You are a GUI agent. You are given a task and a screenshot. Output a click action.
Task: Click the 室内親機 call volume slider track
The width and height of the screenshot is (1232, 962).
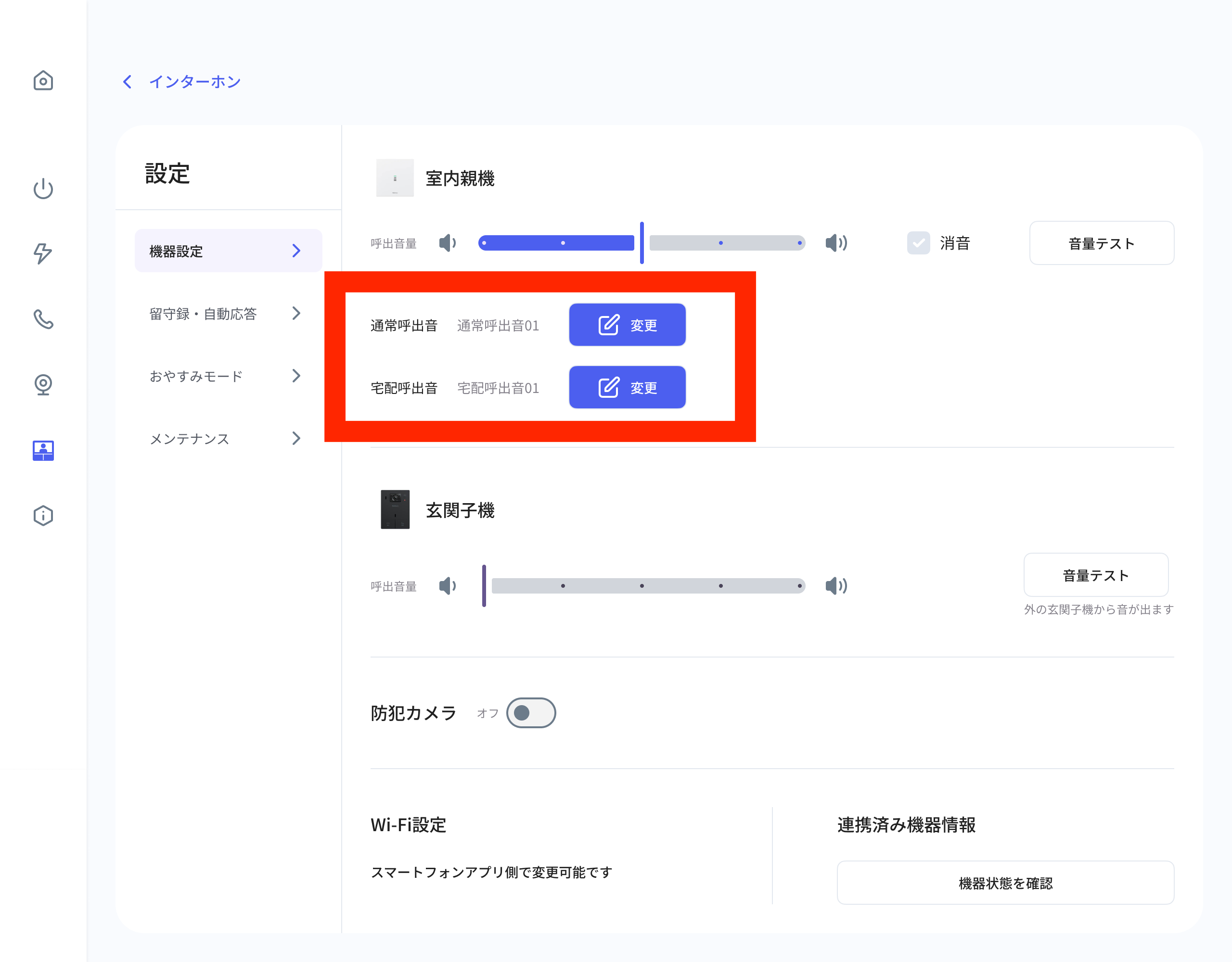click(642, 243)
